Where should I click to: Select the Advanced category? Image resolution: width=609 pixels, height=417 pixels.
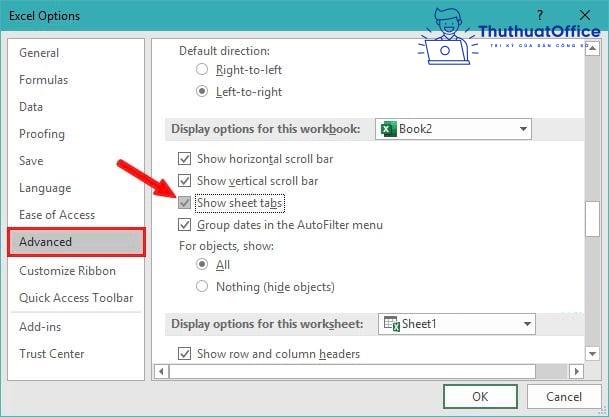[x=77, y=242]
